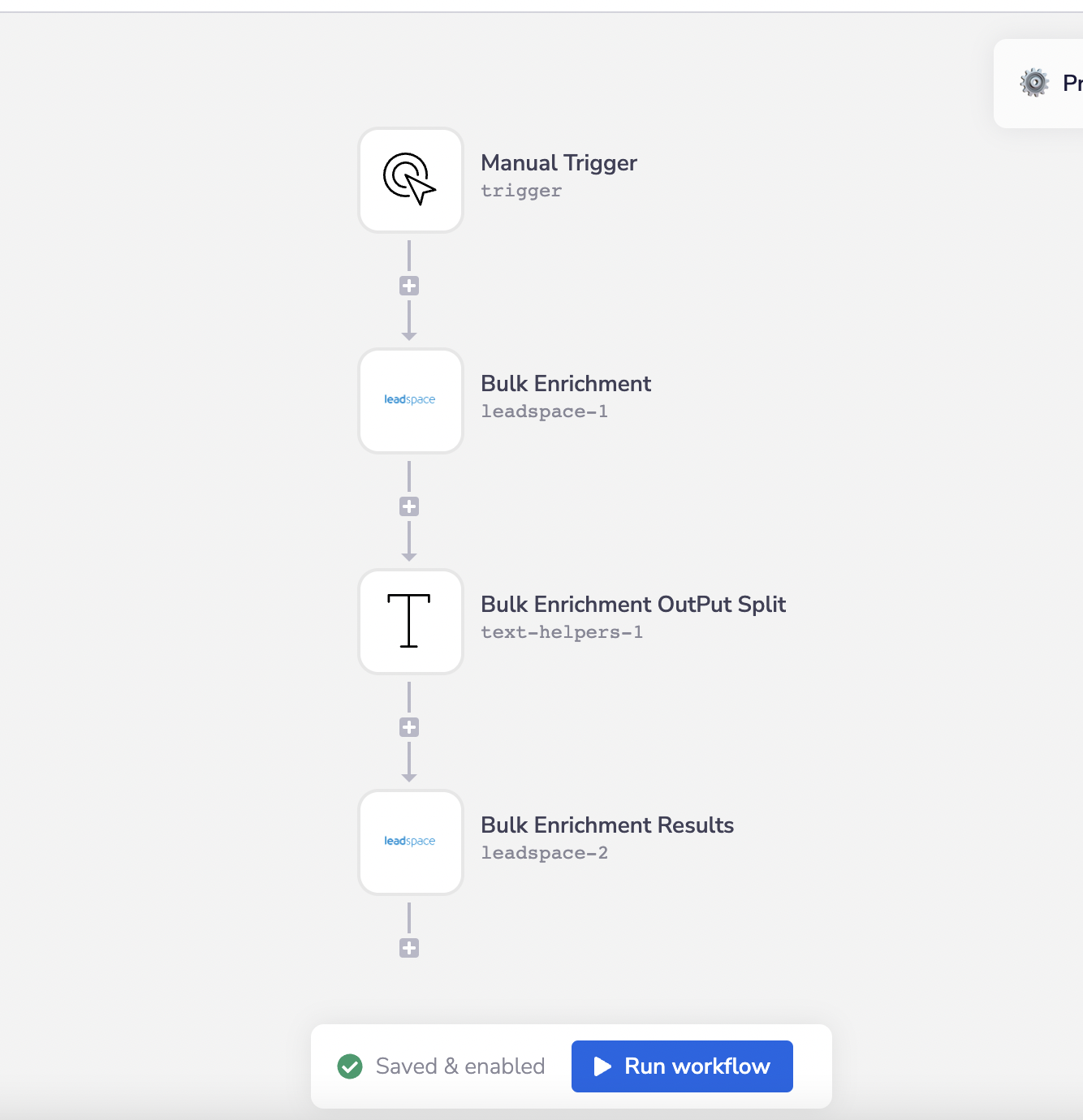This screenshot has height=1120, width=1083.
Task: Add a step after Manual Trigger
Action: coord(409,286)
